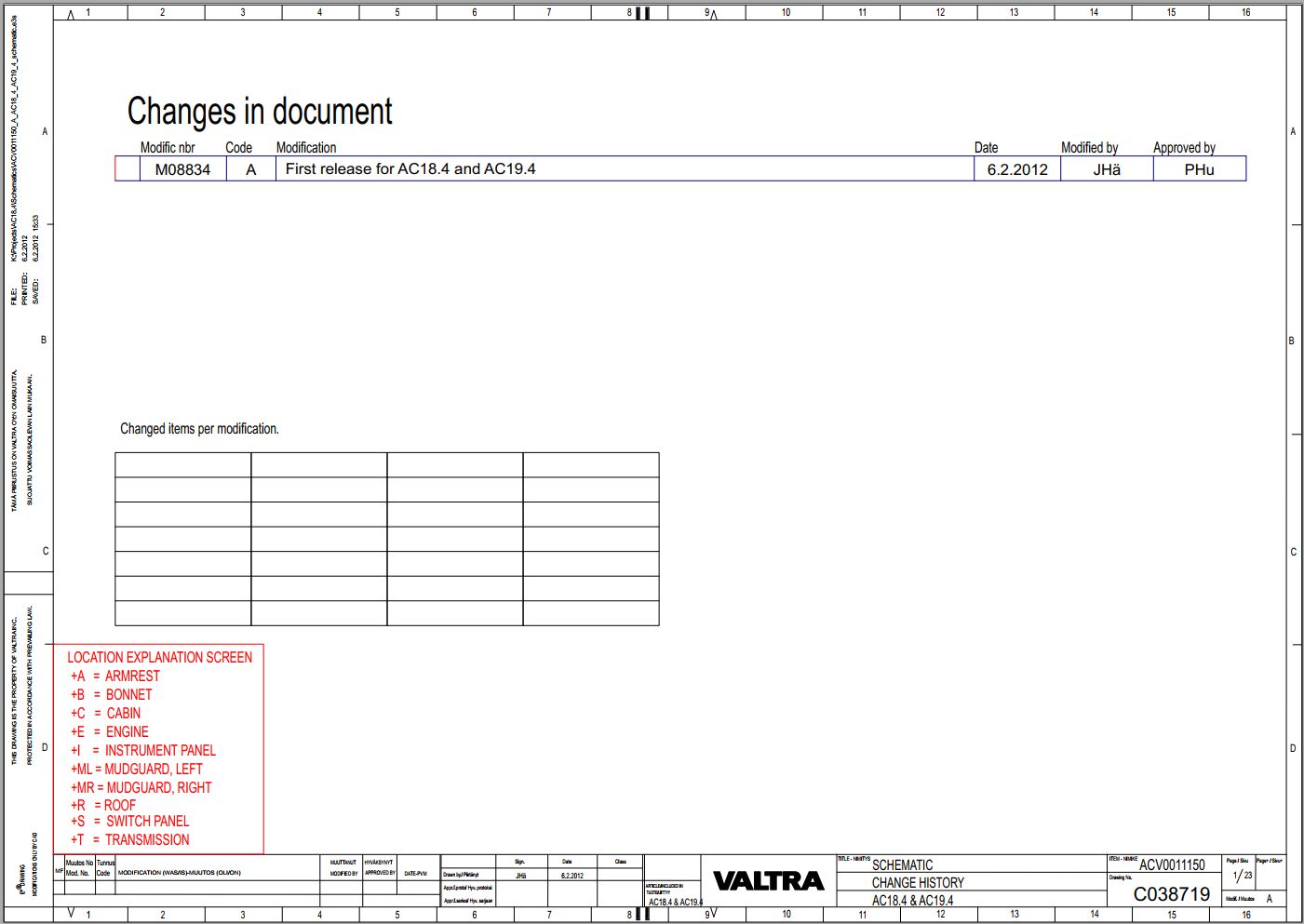Select the Approved by value "PHu"
Image resolution: width=1304 pixels, height=924 pixels.
(1199, 169)
